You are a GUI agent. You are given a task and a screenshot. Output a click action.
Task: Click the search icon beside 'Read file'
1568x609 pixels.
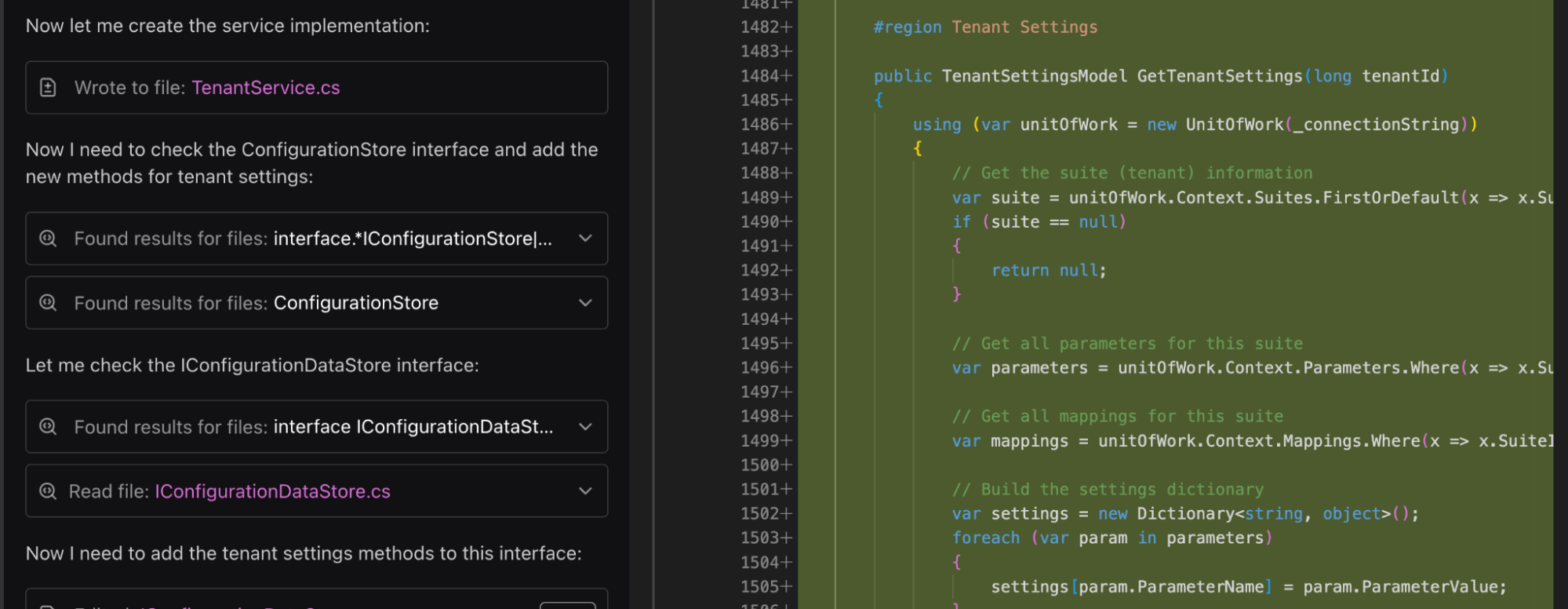pos(48,491)
